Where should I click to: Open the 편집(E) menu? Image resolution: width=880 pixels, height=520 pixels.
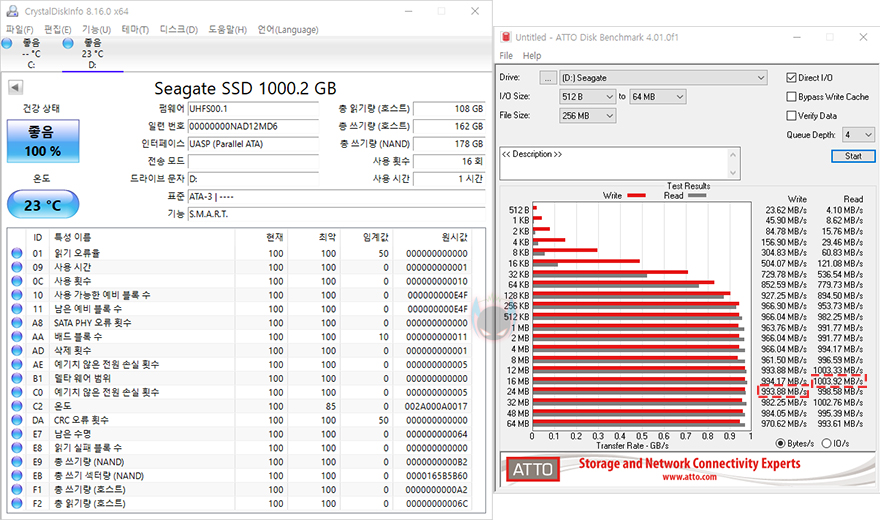pos(58,29)
